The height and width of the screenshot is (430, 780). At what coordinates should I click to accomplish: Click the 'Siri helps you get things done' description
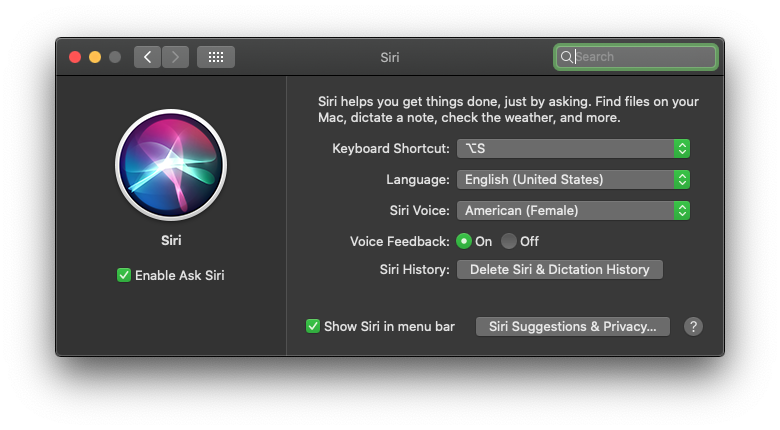coord(508,109)
